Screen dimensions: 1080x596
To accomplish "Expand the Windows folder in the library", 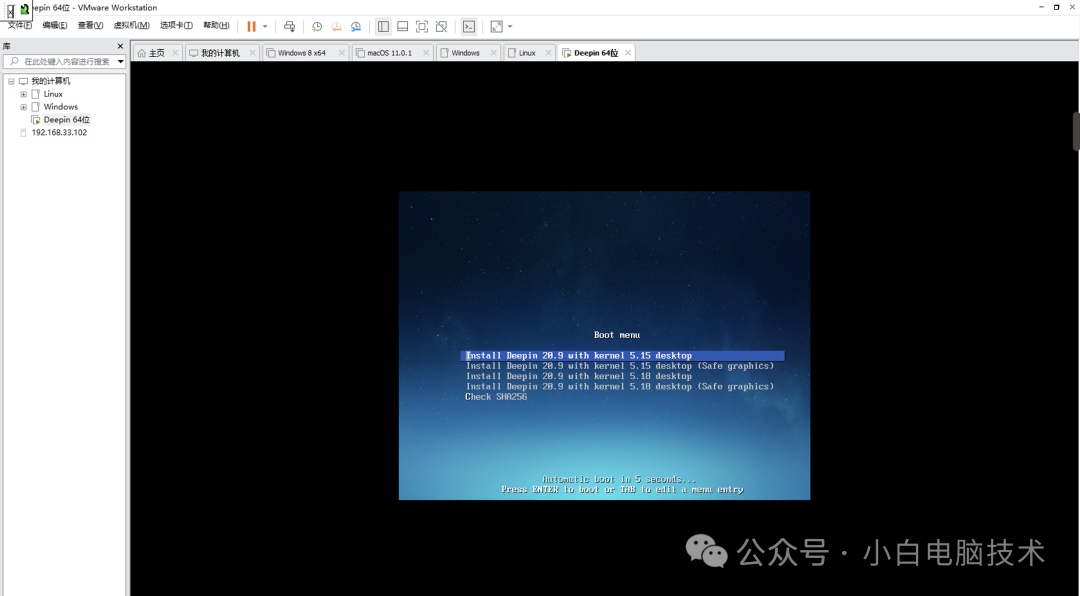I will [23, 107].
